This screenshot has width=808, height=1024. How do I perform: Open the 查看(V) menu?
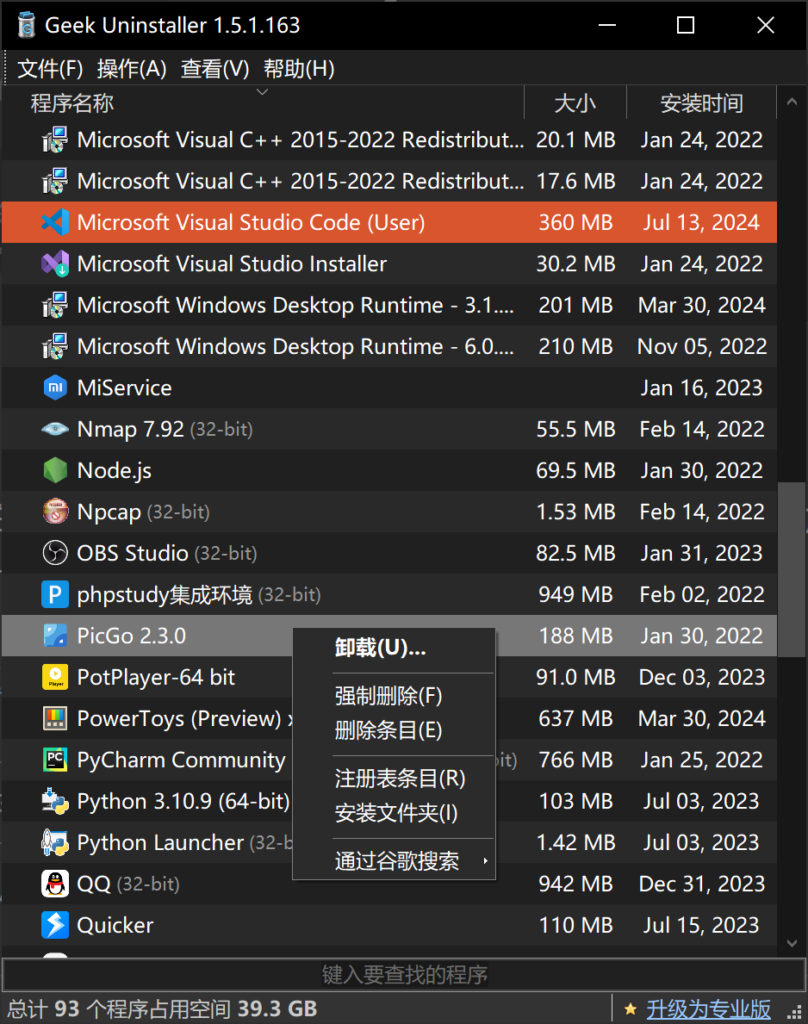tap(215, 69)
